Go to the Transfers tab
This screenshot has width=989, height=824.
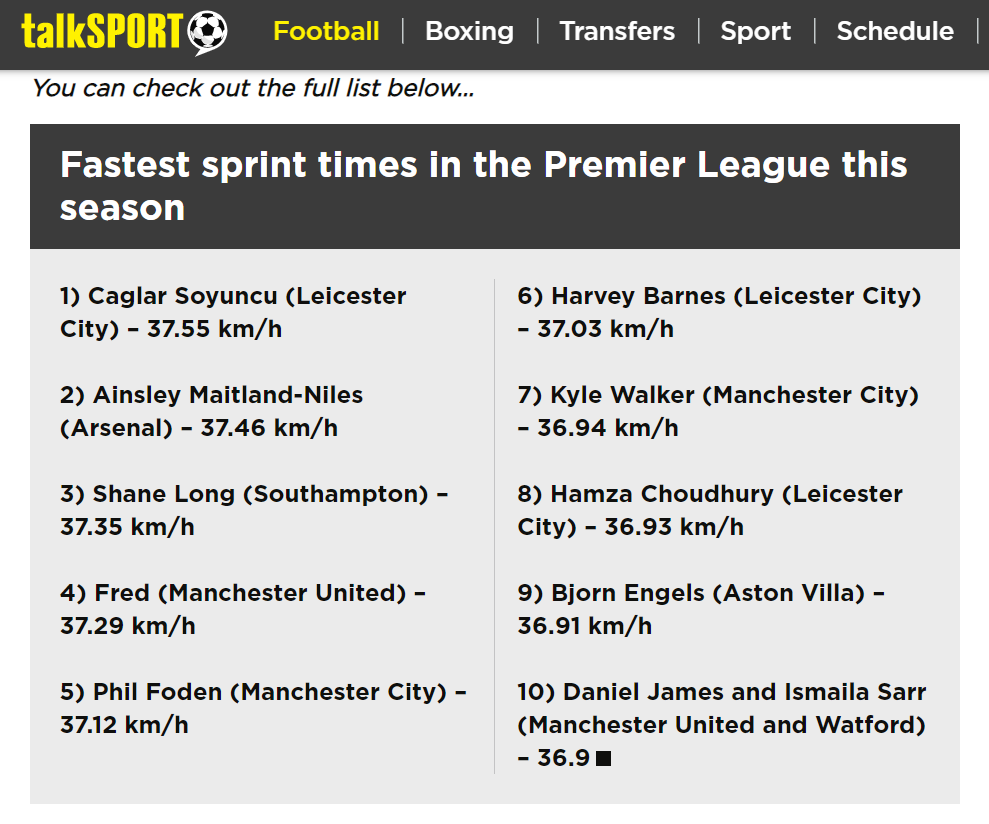[617, 31]
